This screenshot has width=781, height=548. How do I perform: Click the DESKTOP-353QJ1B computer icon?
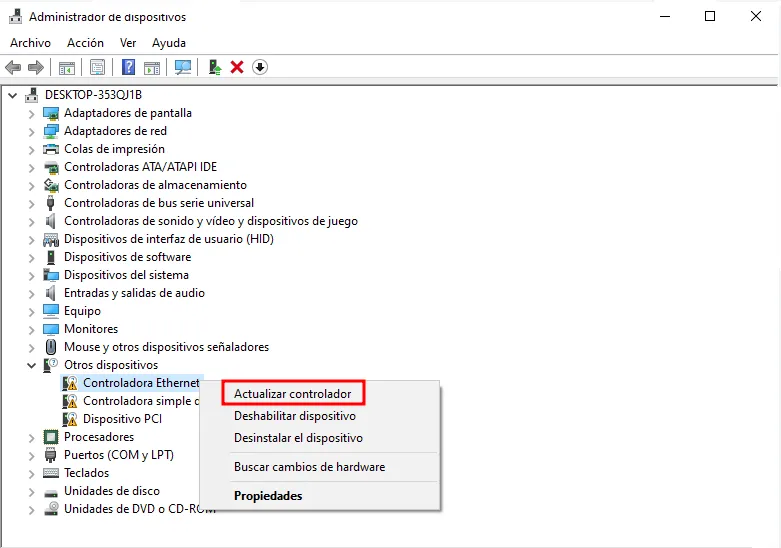(32, 95)
